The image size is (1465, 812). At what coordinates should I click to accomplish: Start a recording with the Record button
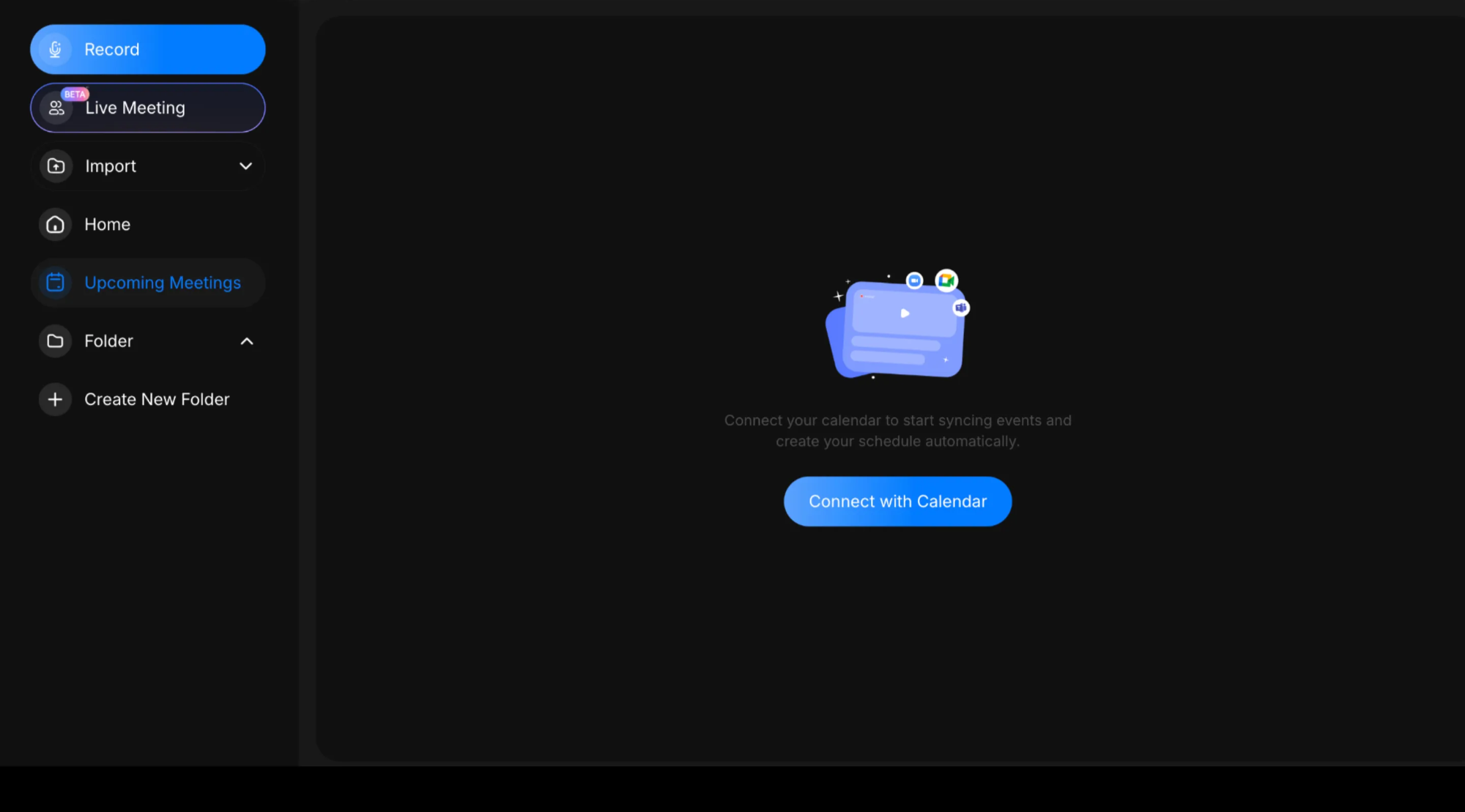112,49
